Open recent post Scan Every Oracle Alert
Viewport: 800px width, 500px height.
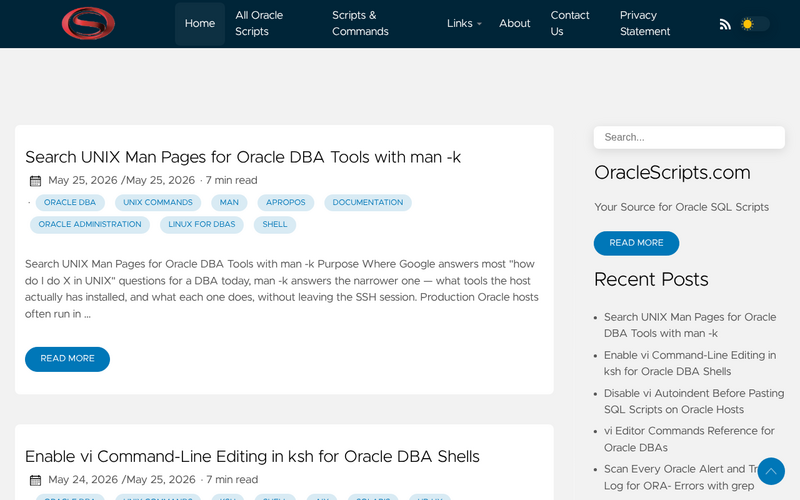coord(680,478)
